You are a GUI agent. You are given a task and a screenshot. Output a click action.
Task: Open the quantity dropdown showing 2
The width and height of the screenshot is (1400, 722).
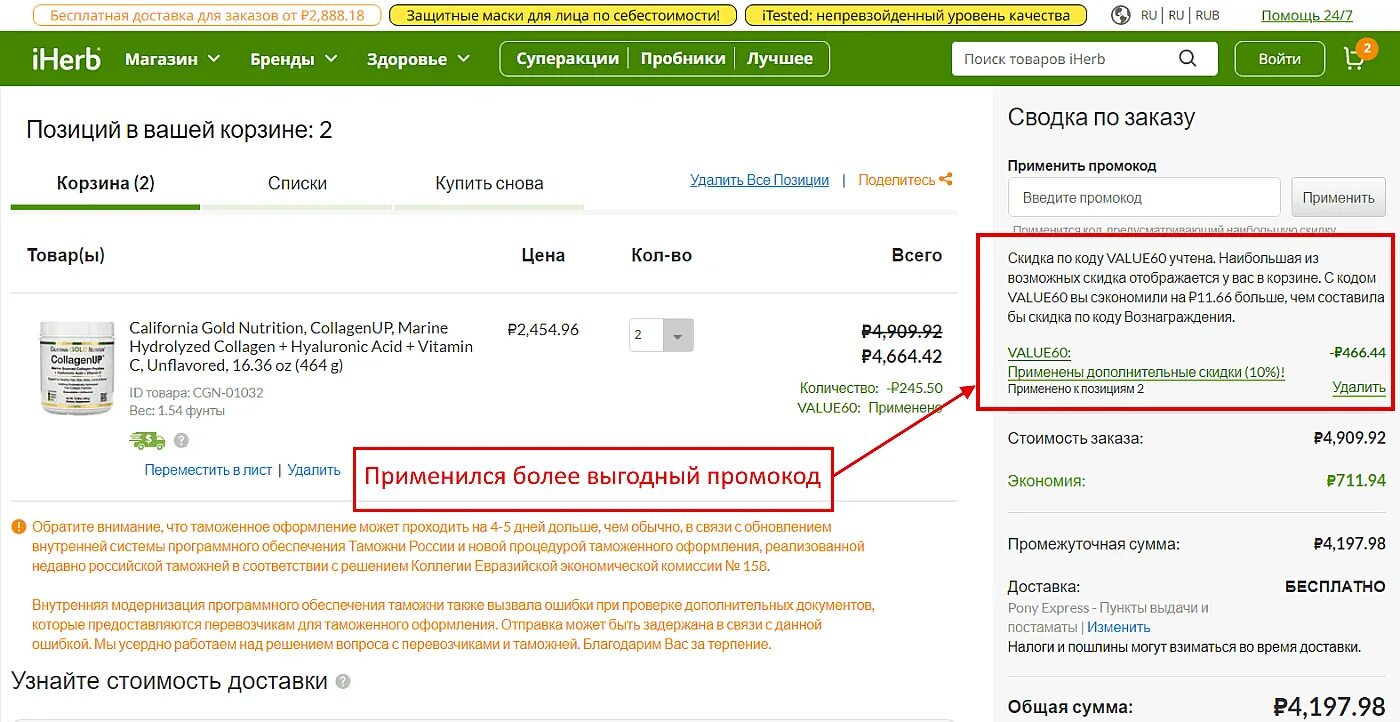click(x=661, y=336)
